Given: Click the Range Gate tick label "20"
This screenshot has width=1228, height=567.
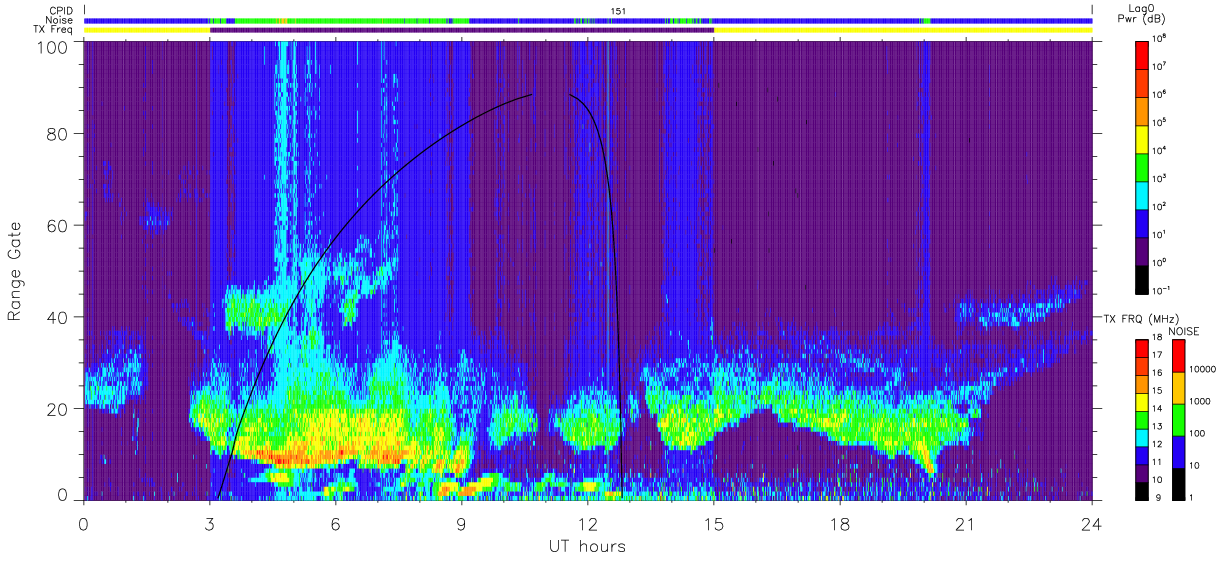Looking at the screenshot, I should coord(58,409).
